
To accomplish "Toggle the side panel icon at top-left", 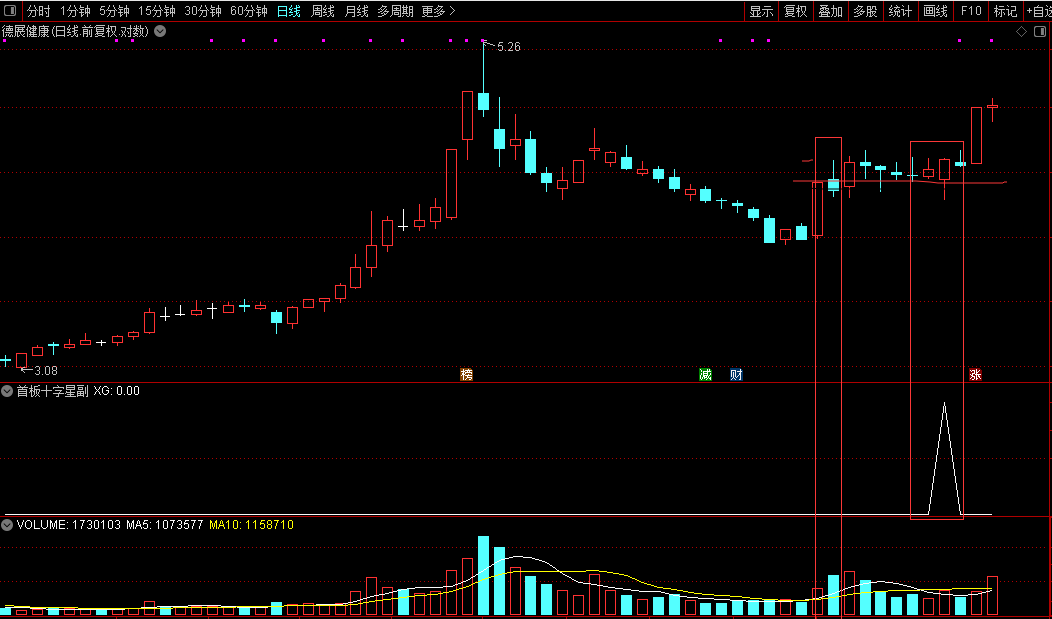I will click(9, 11).
